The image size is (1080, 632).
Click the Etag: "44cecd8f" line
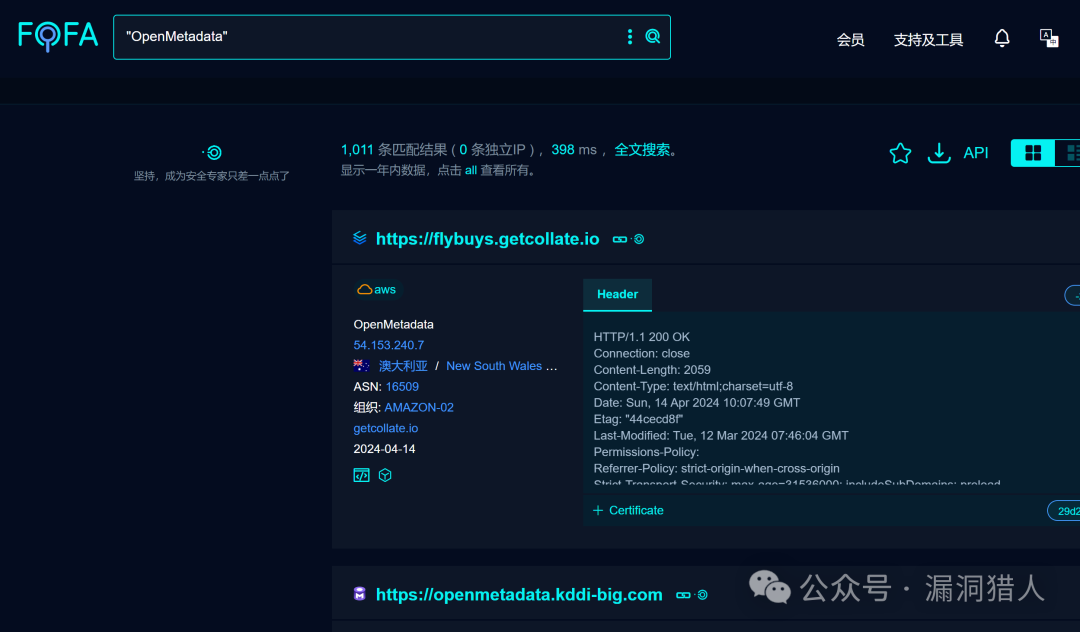pyautogui.click(x=638, y=419)
